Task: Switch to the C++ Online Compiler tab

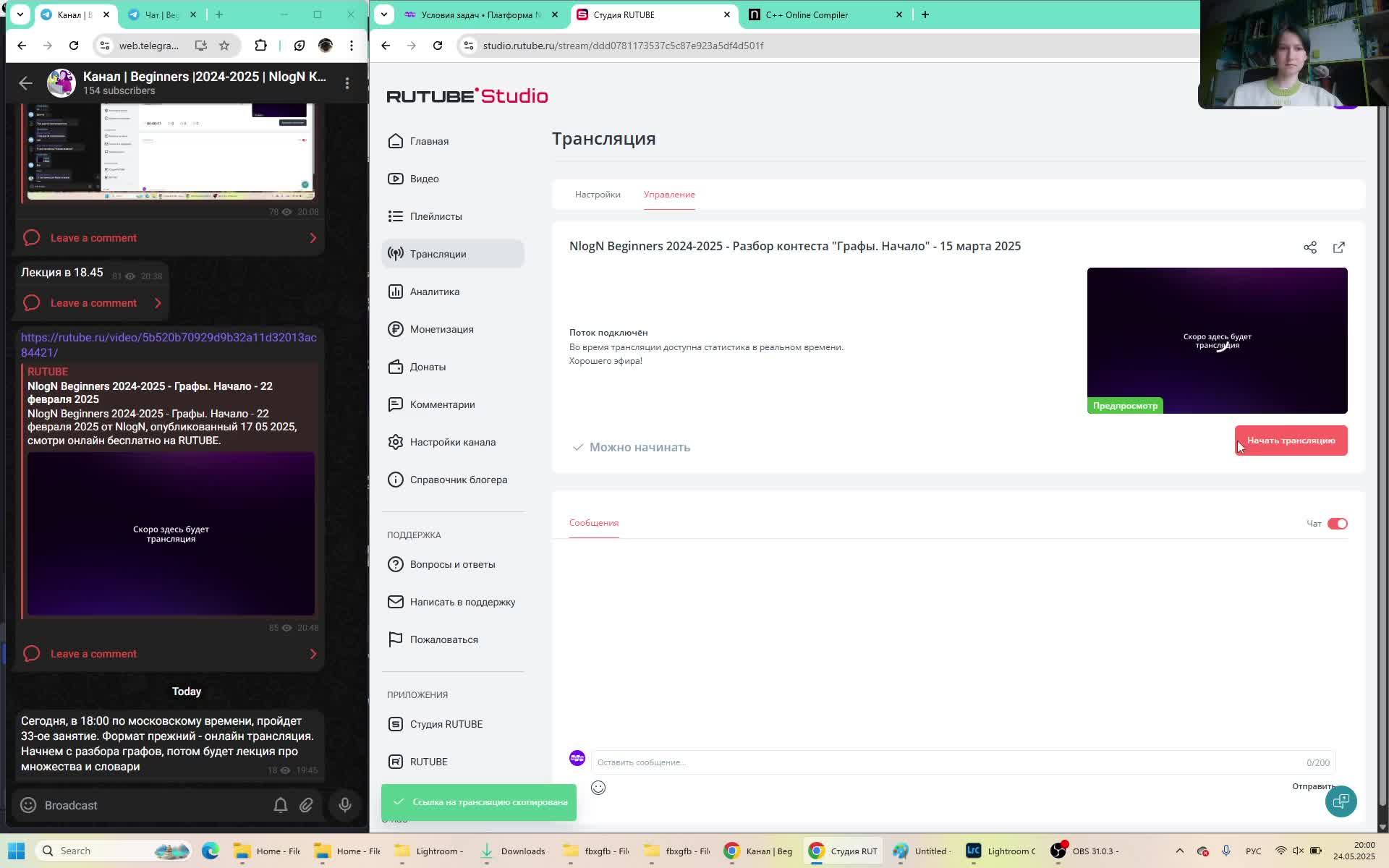Action: click(x=807, y=14)
